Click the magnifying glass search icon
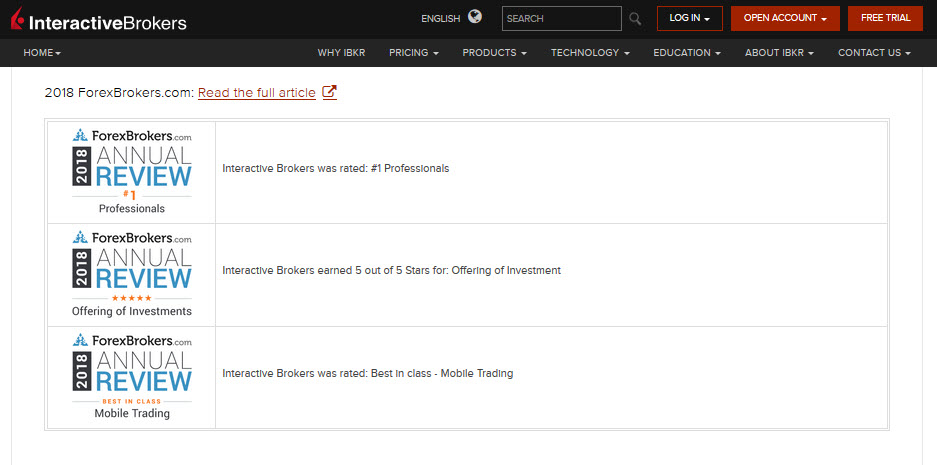 [635, 19]
